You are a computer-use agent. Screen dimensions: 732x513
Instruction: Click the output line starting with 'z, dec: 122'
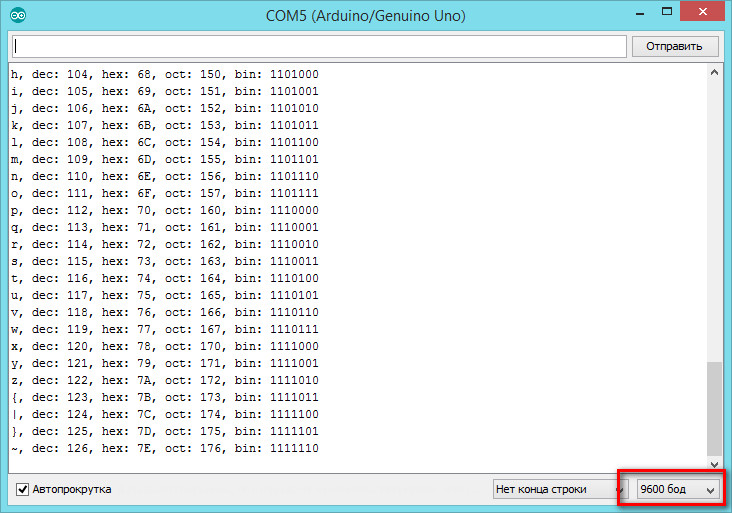(165, 380)
